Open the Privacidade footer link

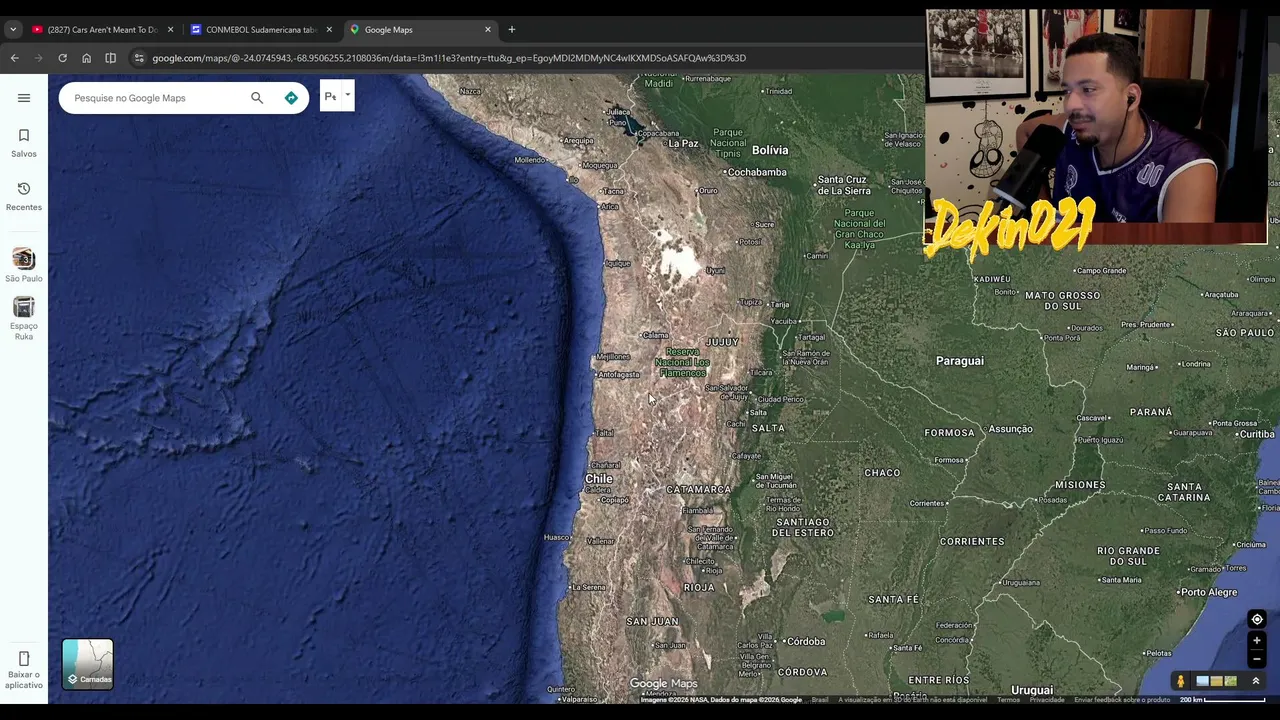pos(1047,700)
